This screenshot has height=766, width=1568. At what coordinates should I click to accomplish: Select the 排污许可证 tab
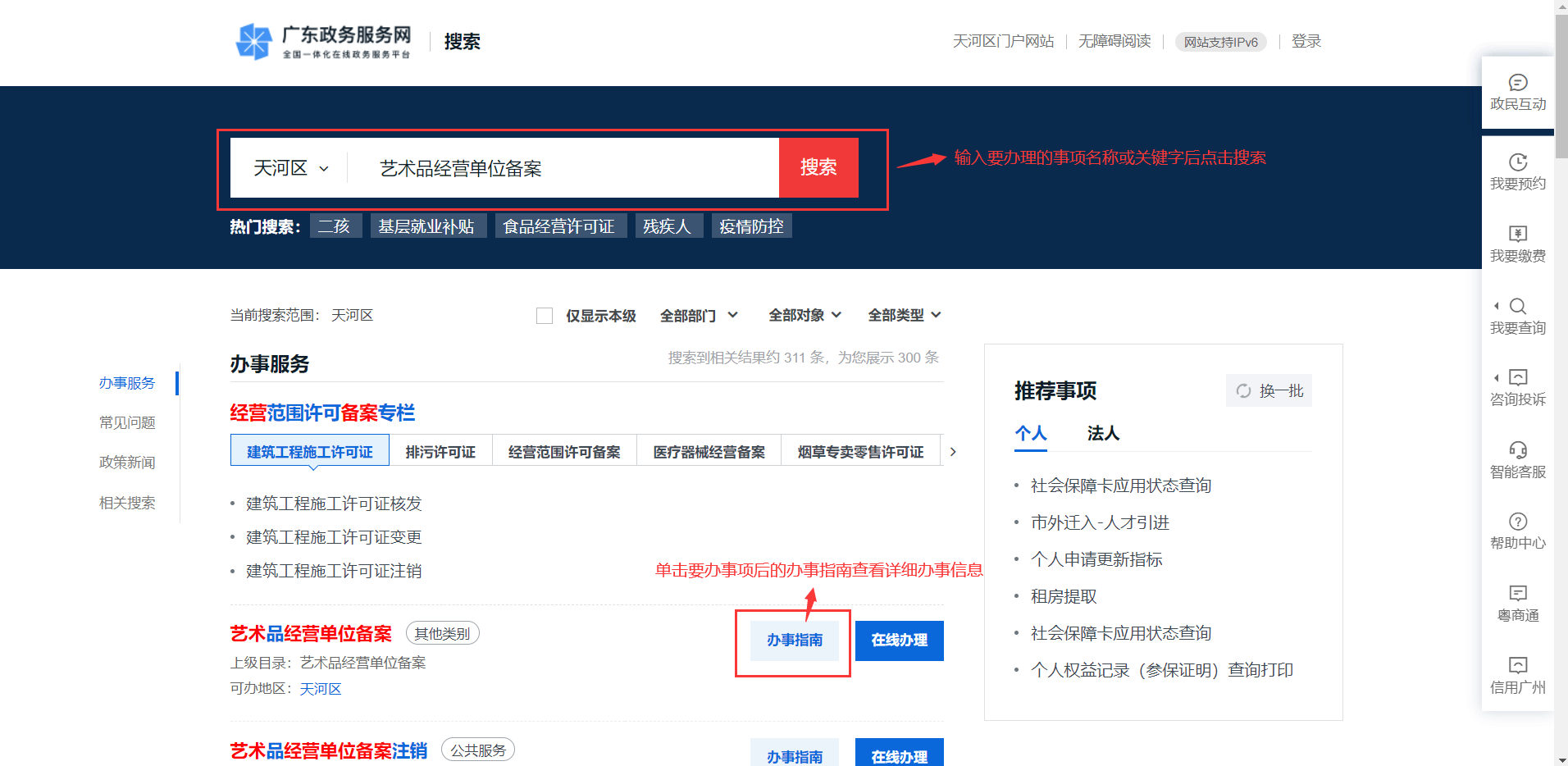[440, 452]
